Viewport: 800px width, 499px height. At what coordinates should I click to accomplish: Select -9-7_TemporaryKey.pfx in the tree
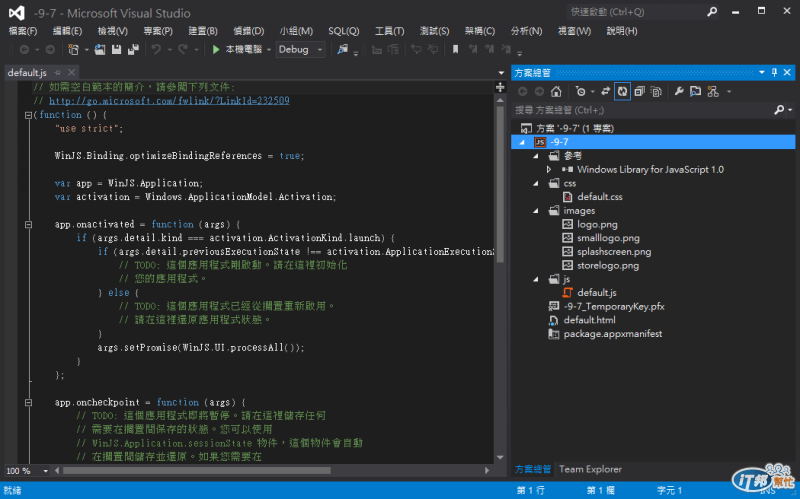614,307
